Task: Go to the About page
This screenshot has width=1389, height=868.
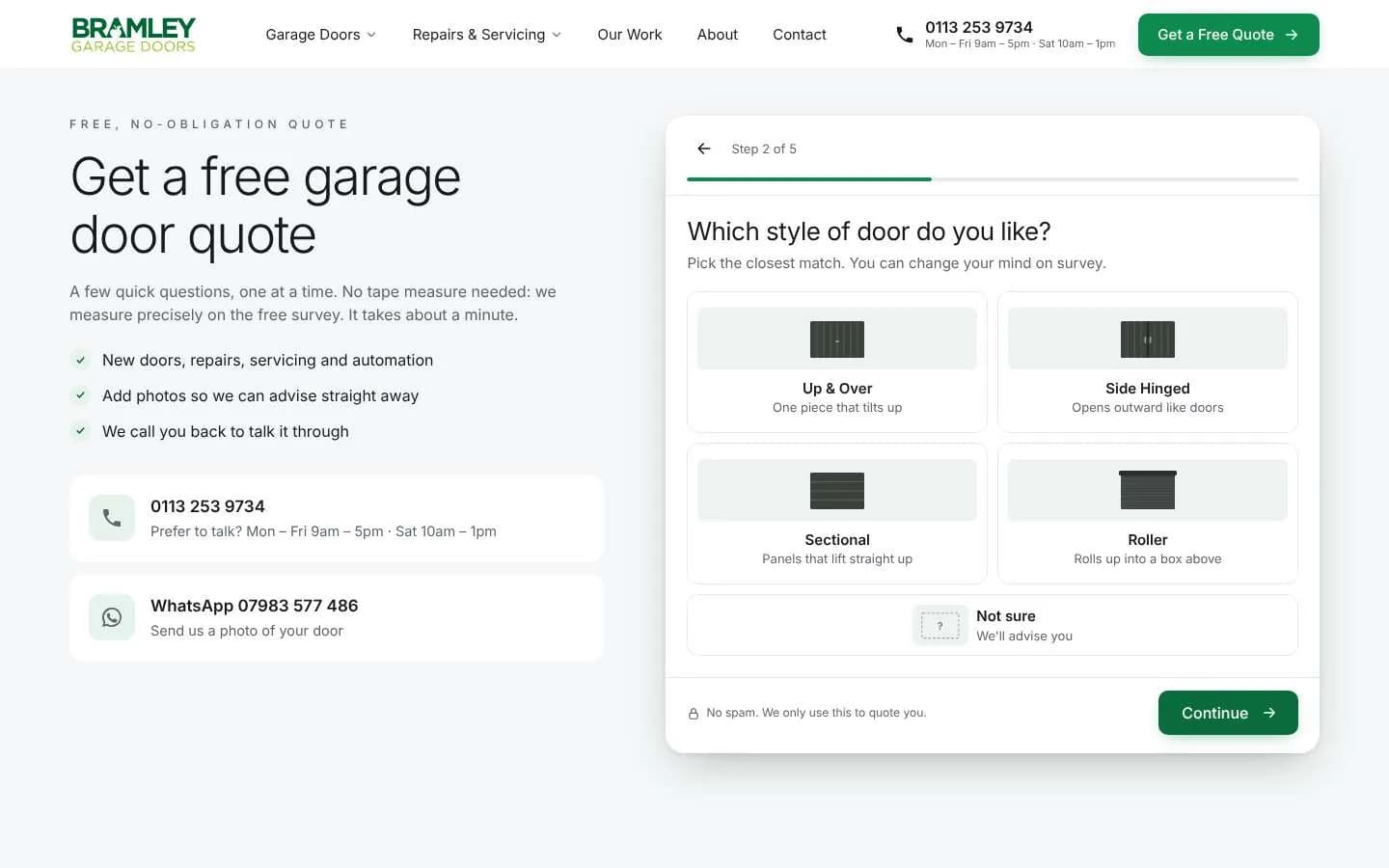Action: [x=718, y=35]
